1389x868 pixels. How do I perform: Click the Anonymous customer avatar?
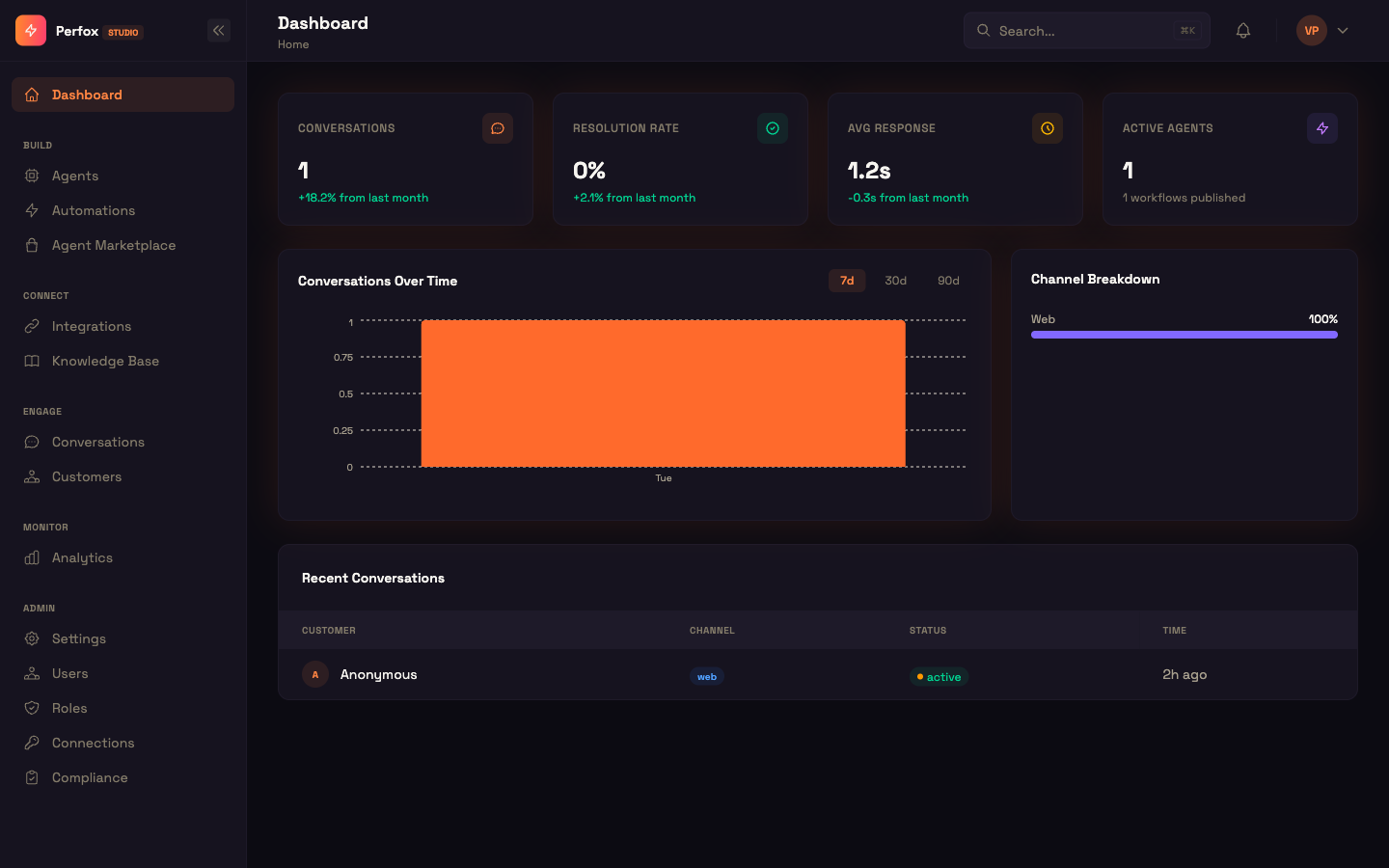[x=315, y=674]
